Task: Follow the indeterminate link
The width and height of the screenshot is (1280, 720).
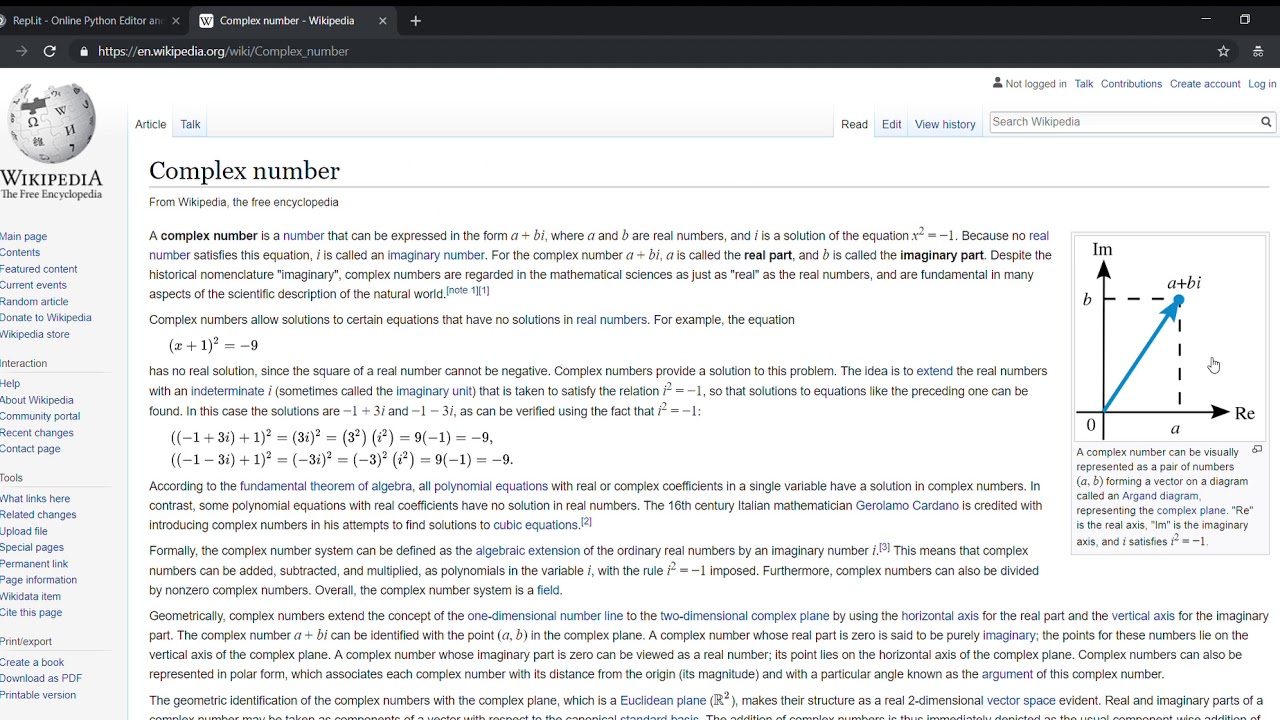Action: coord(228,391)
